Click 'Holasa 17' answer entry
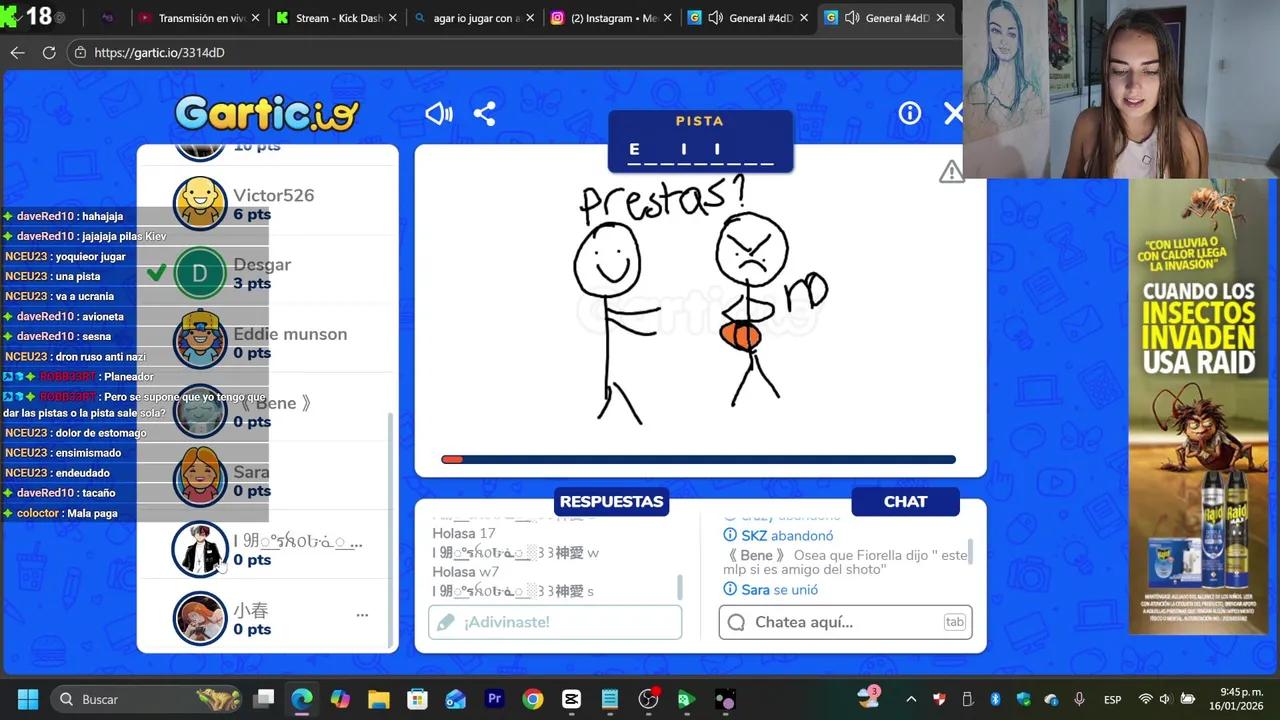The image size is (1280, 720). 464,533
